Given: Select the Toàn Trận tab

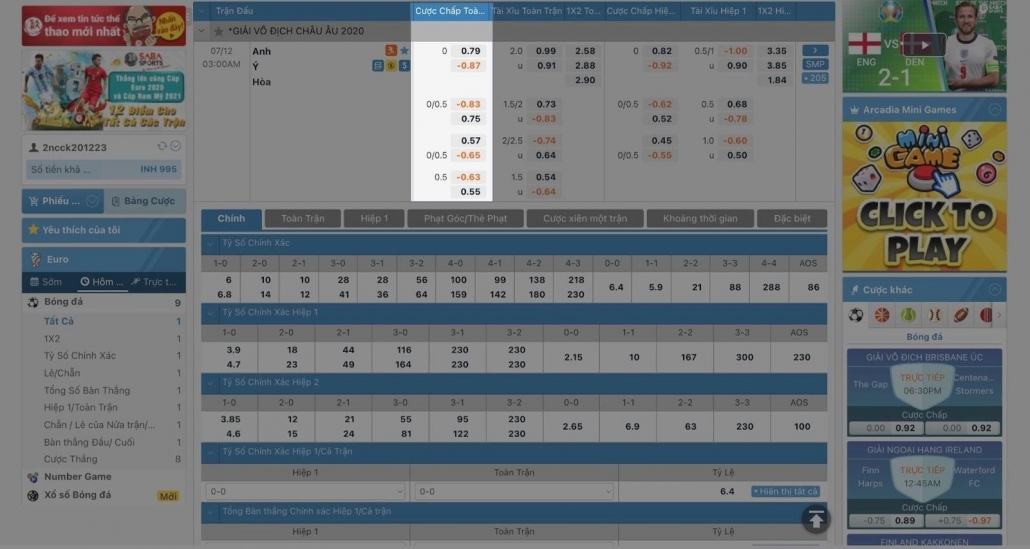Looking at the screenshot, I should pos(303,219).
